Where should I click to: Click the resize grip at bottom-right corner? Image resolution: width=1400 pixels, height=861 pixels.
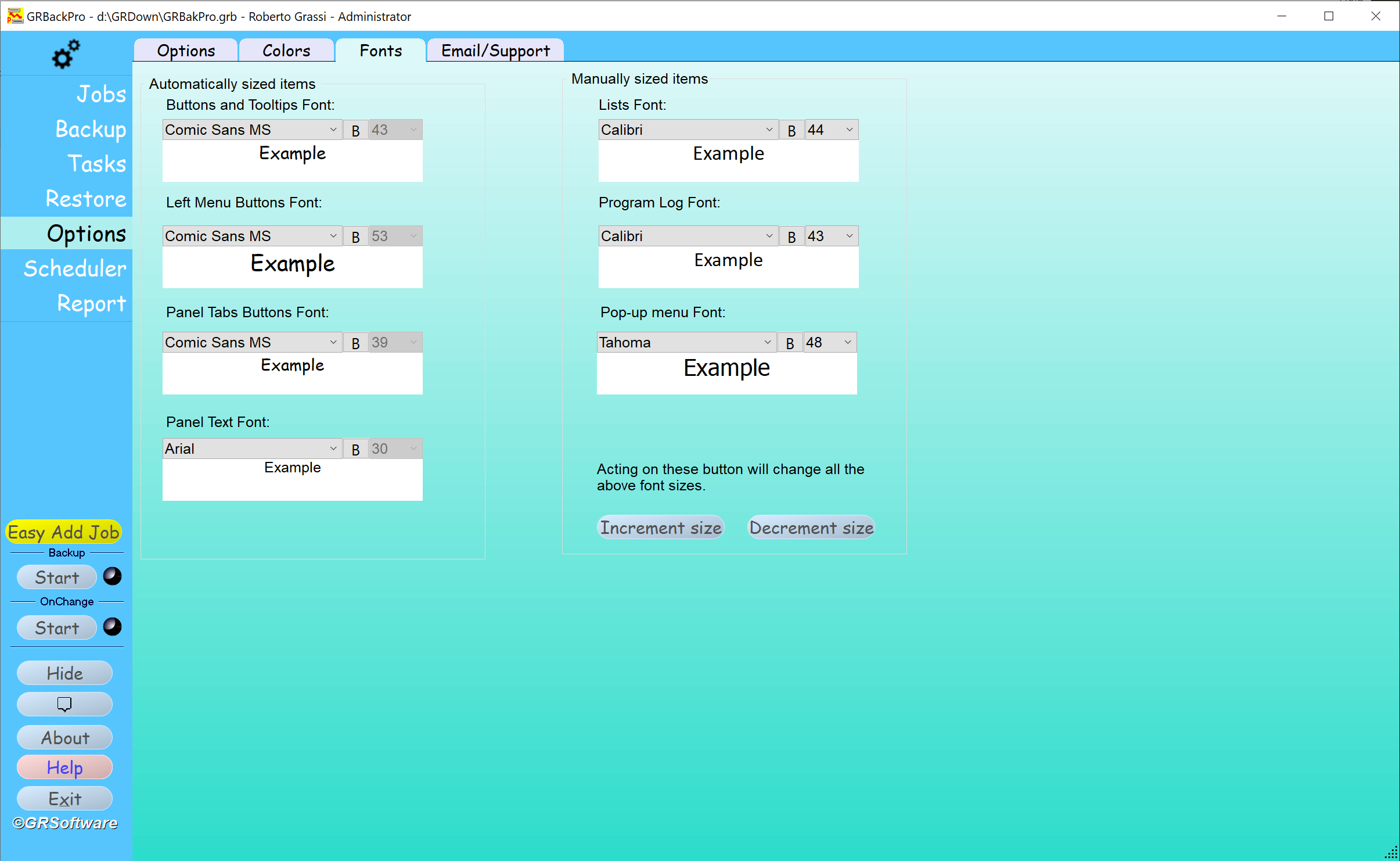[x=1392, y=853]
